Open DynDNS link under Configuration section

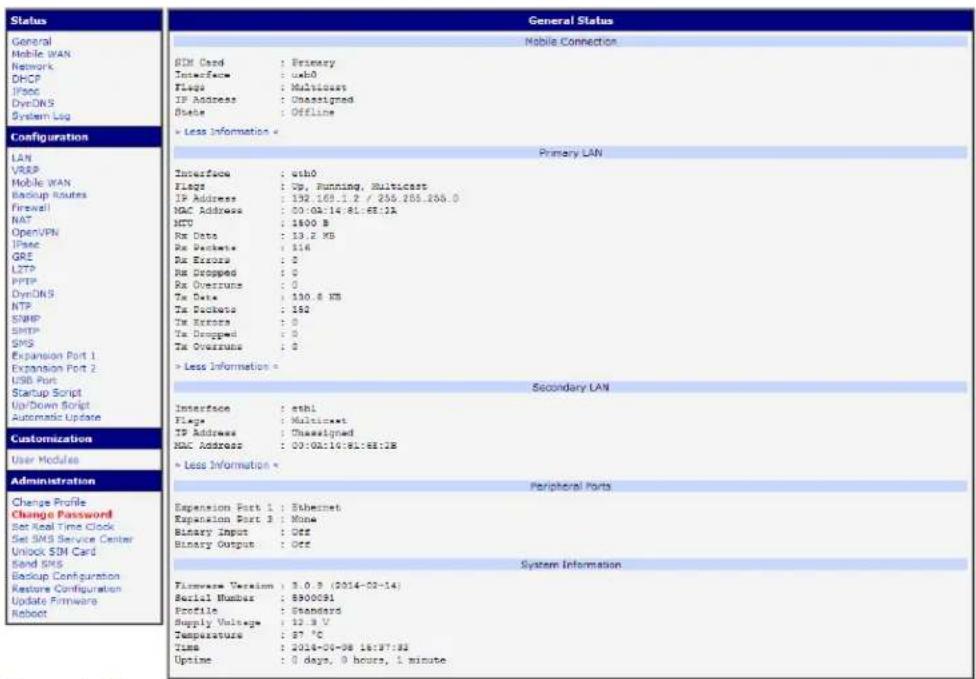pos(33,294)
